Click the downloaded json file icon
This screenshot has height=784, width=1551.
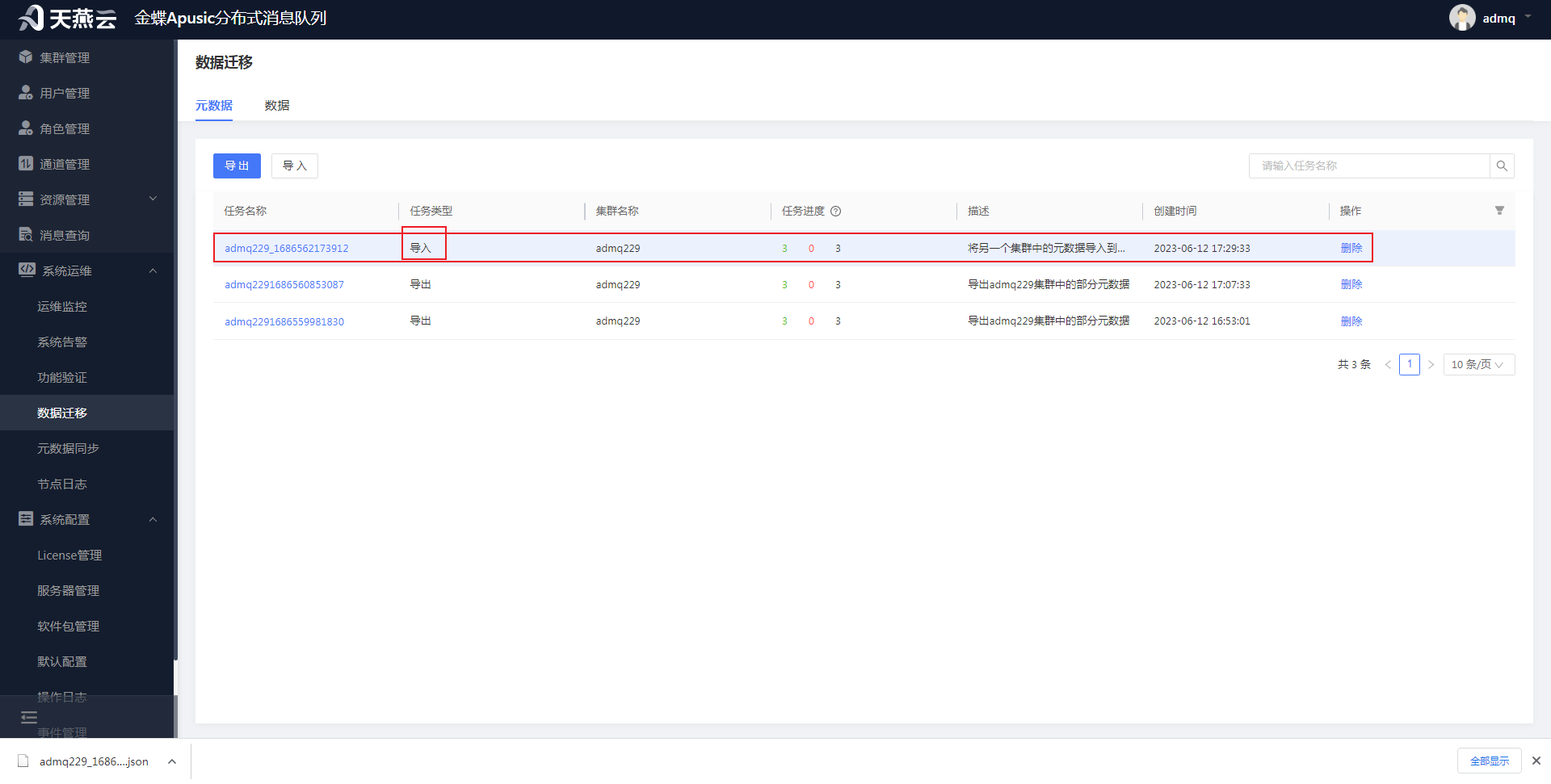tap(23, 761)
